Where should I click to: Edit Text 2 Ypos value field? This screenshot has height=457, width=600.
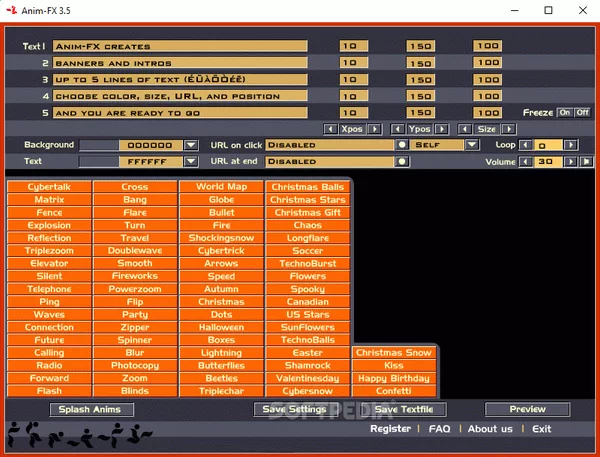point(421,63)
